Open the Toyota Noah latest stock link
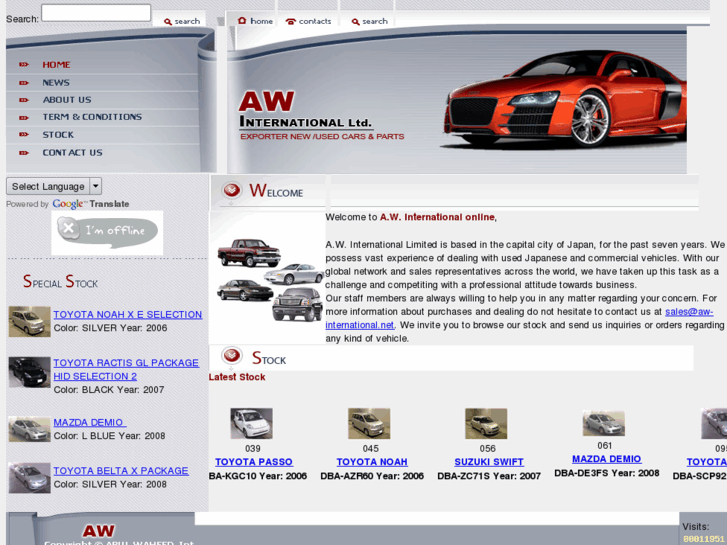This screenshot has height=545, width=727. point(372,462)
